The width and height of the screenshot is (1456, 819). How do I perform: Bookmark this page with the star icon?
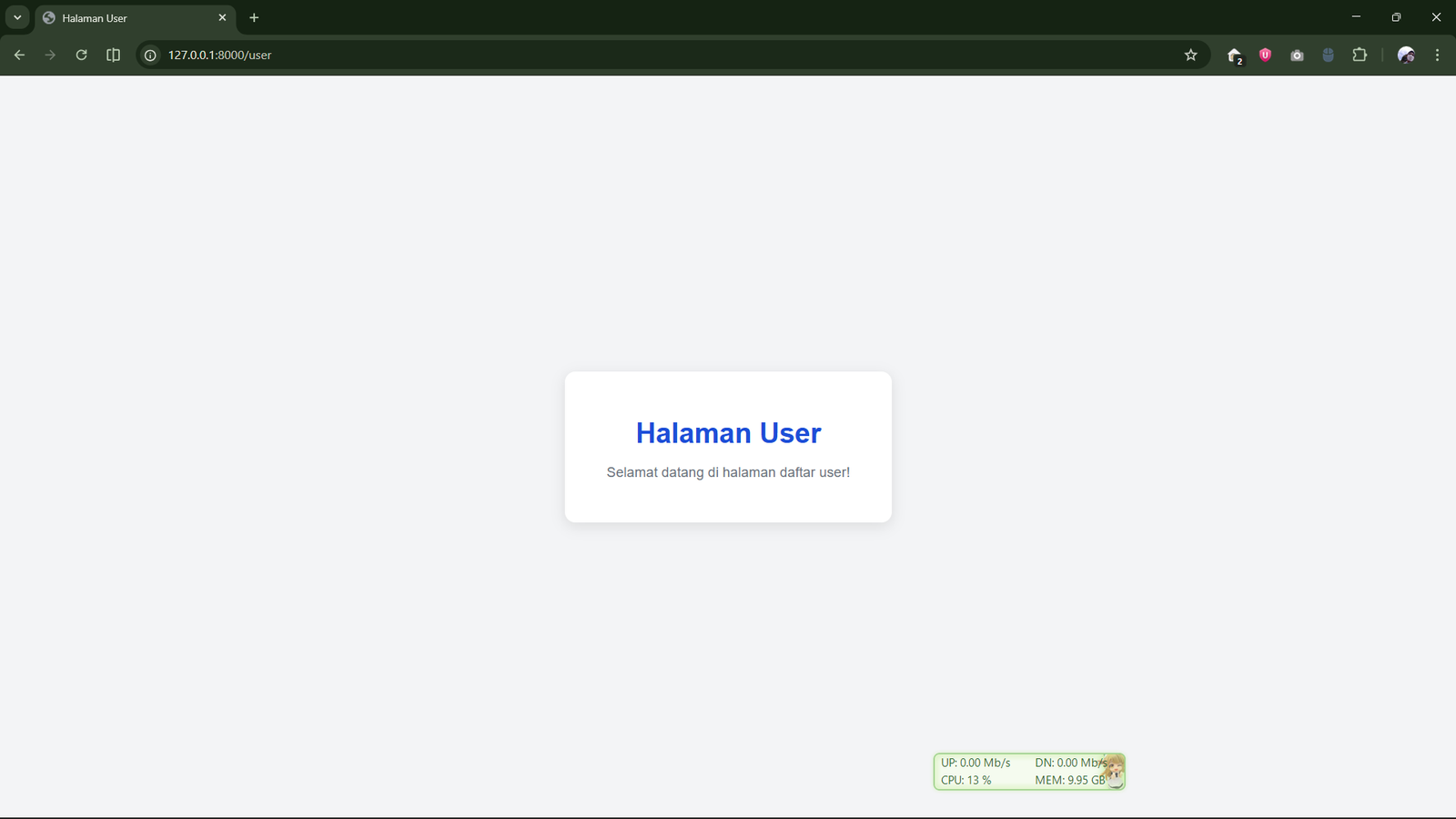click(x=1190, y=55)
